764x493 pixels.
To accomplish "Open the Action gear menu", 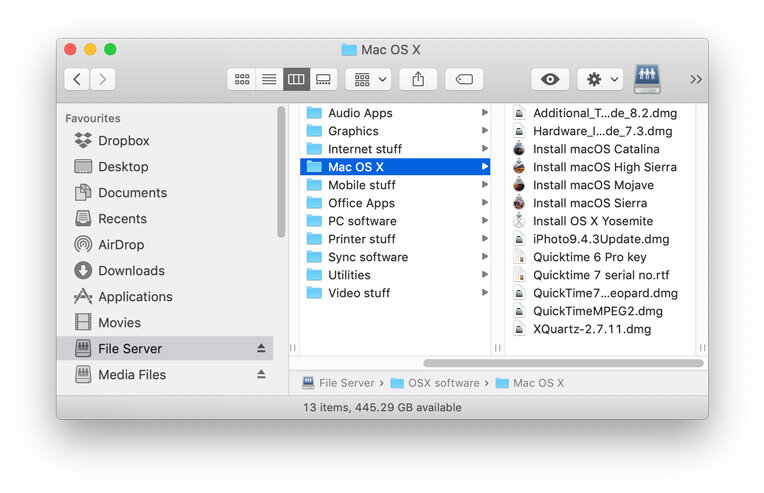I will pos(600,79).
